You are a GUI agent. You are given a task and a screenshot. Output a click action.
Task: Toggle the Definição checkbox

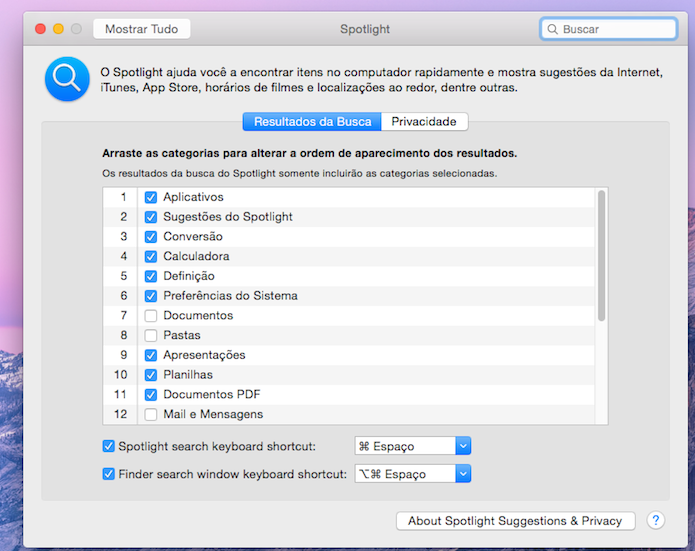click(151, 276)
